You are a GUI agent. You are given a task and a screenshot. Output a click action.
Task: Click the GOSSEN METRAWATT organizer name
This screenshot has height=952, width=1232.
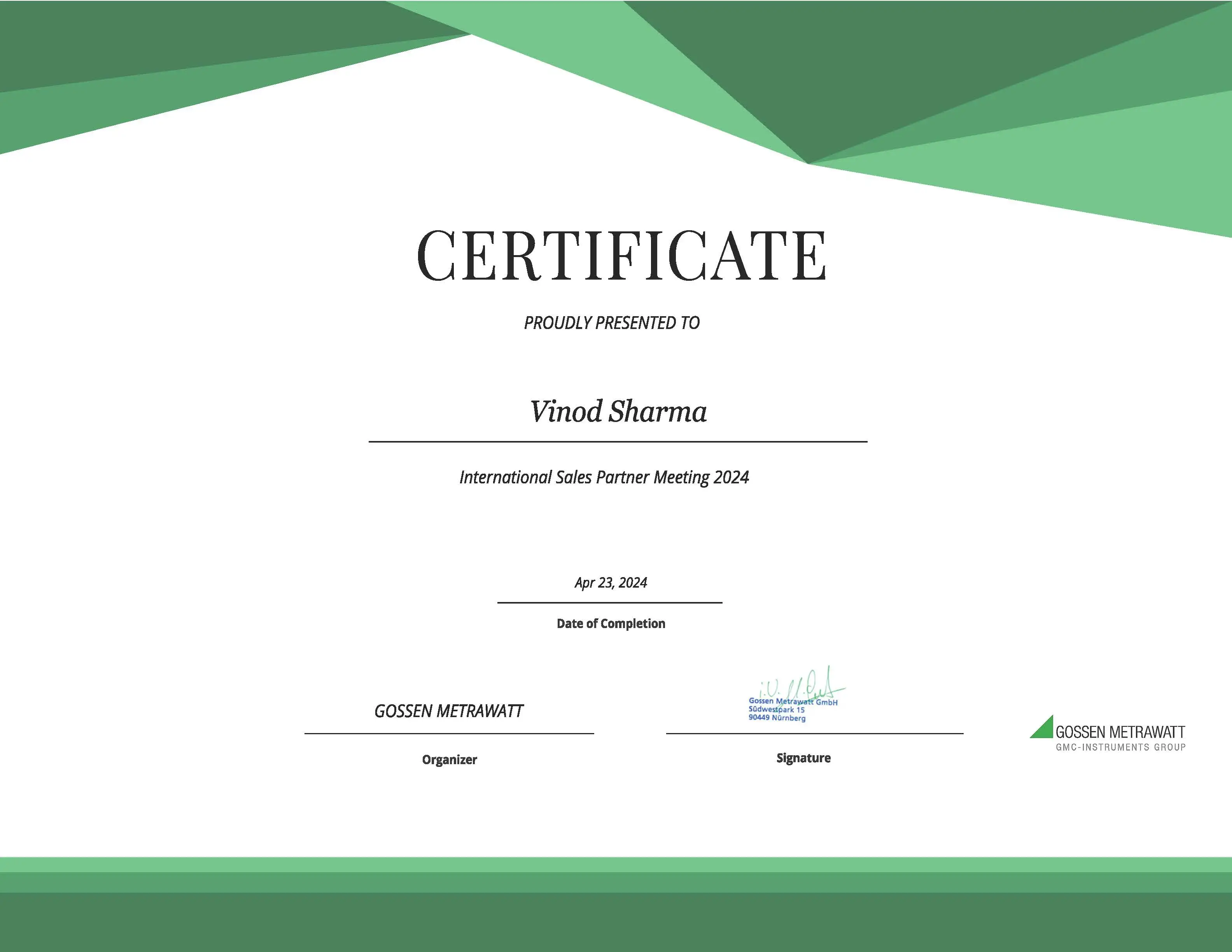448,711
